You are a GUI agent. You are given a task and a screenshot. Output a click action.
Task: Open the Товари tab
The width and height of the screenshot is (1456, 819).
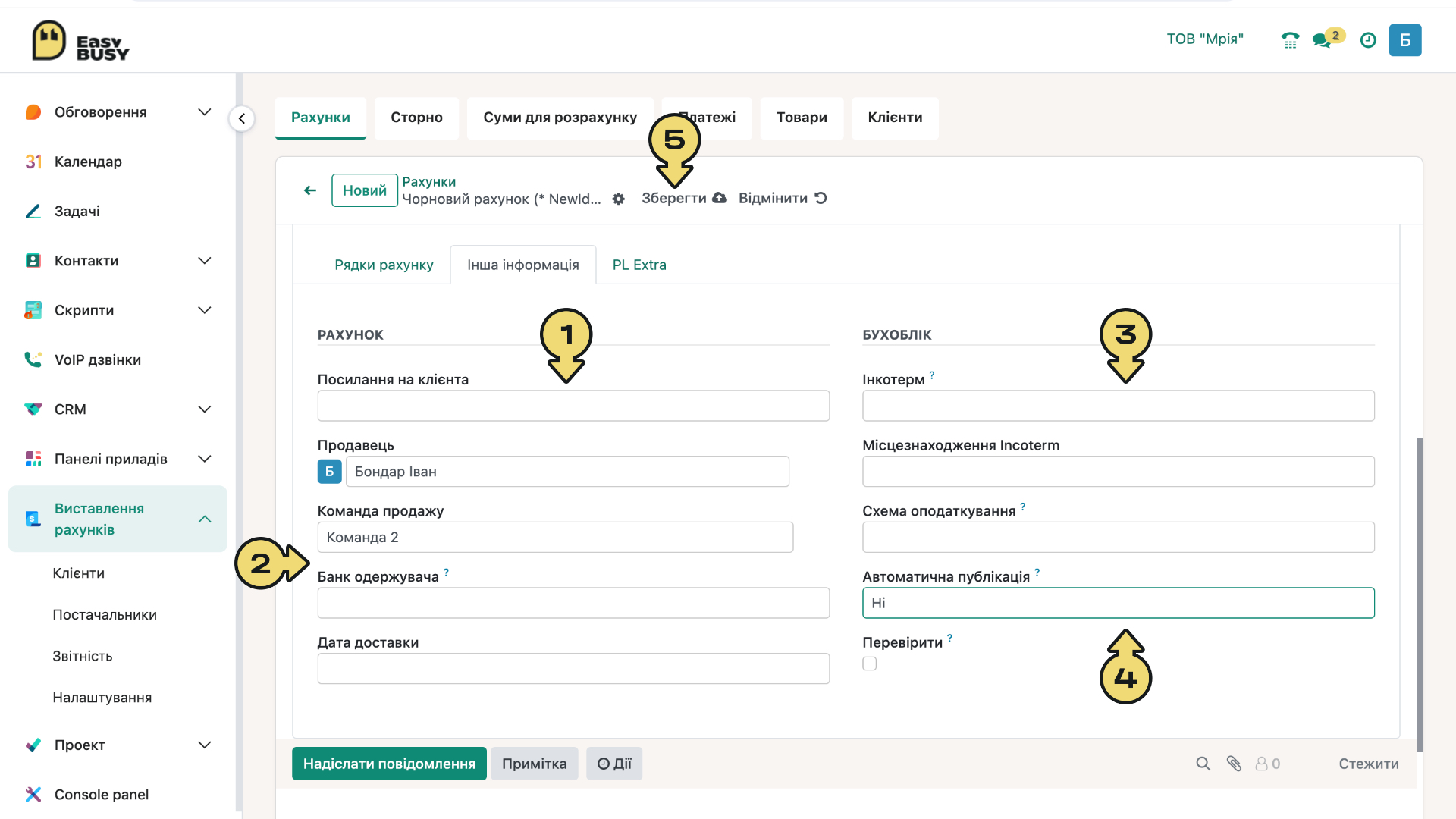tap(802, 118)
